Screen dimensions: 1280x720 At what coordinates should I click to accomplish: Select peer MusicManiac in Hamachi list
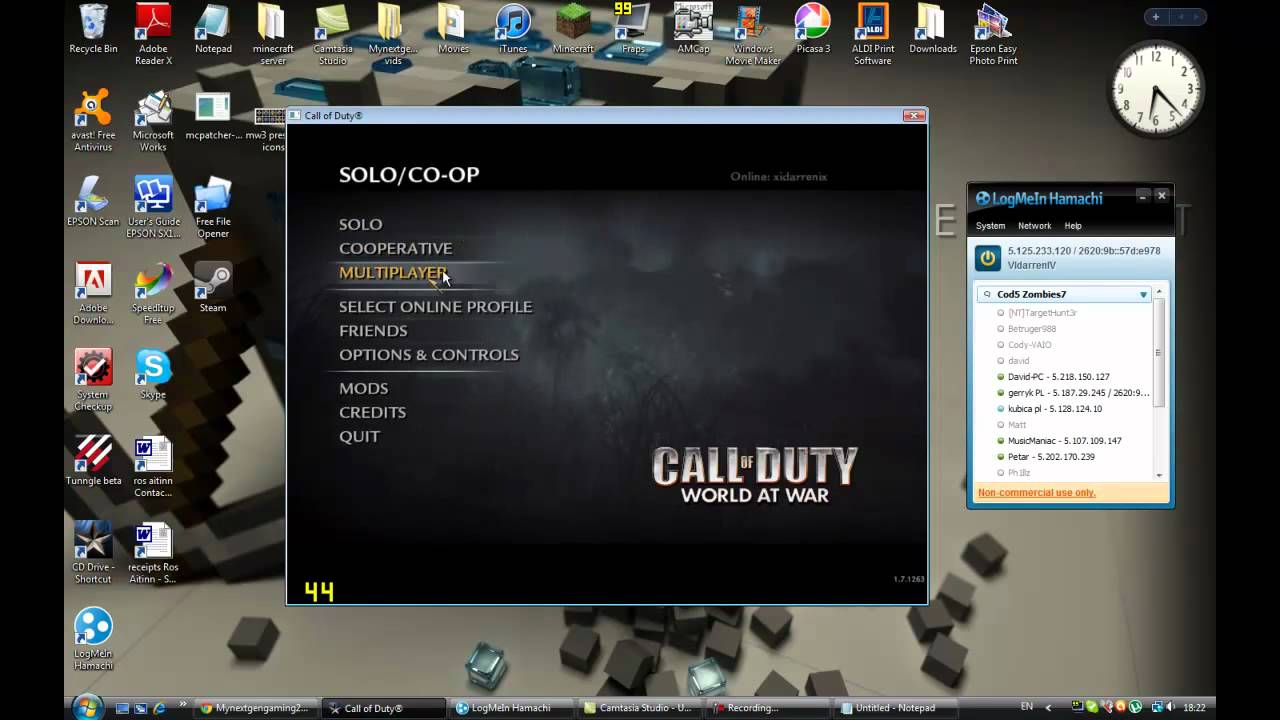[1064, 441]
